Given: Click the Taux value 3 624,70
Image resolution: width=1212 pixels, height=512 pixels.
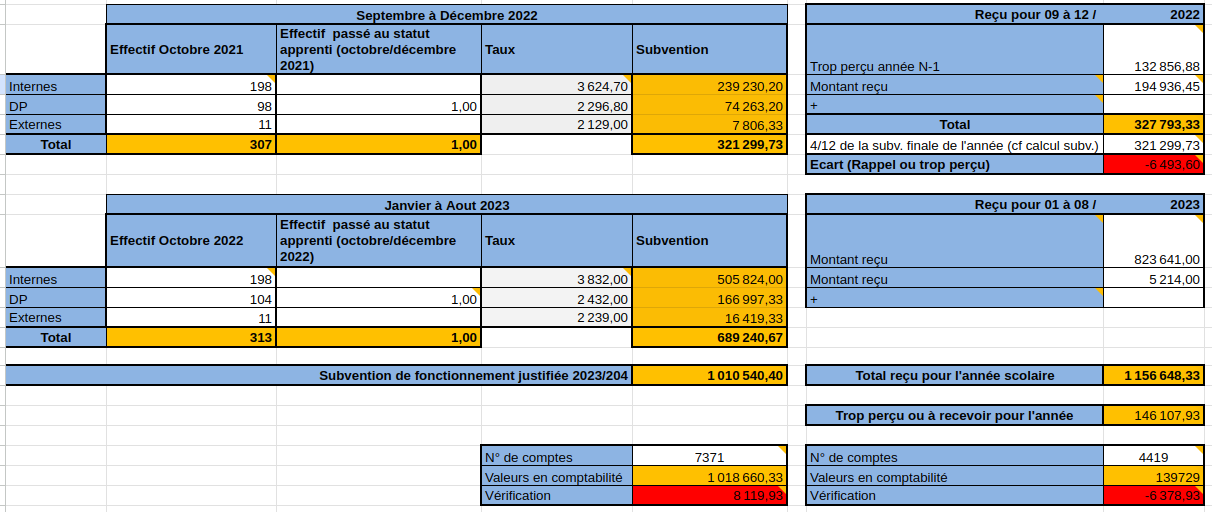Looking at the screenshot, I should pos(557,86).
